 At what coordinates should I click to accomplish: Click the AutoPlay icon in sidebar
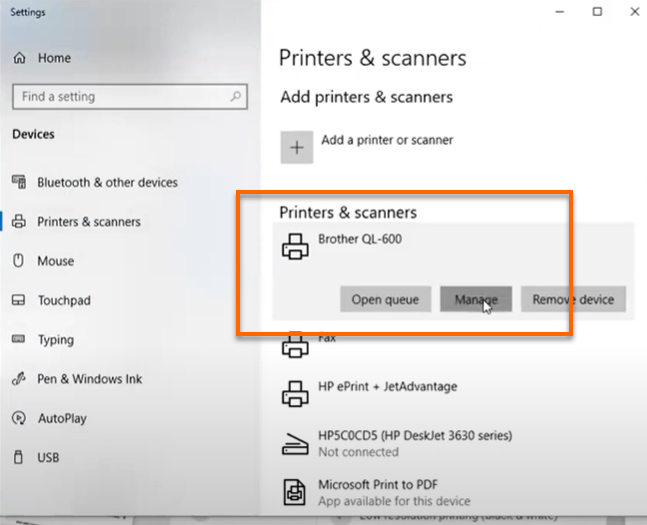pos(18,419)
